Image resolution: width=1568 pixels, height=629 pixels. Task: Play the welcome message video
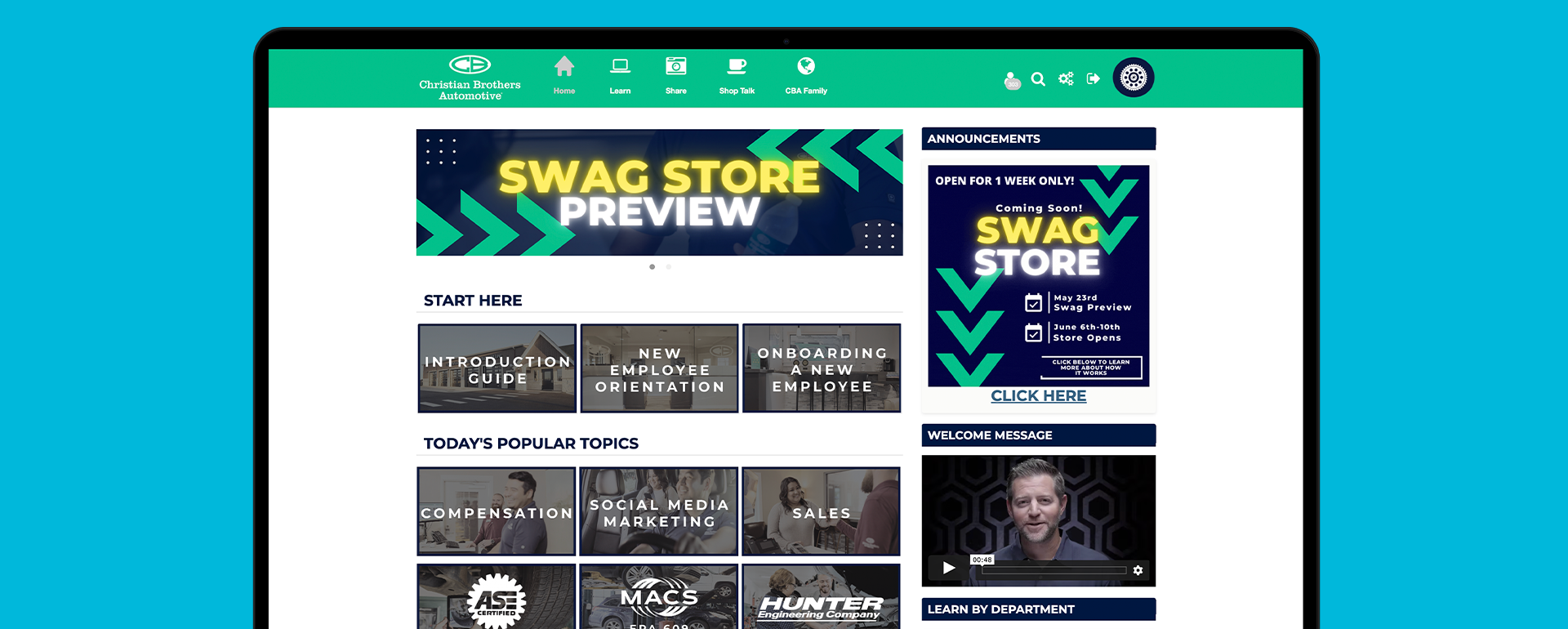point(948,568)
